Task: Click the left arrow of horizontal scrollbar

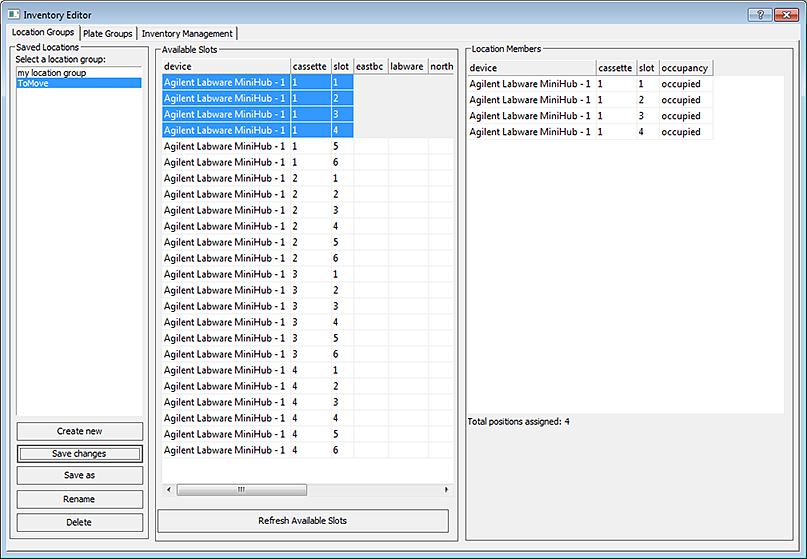Action: point(168,490)
